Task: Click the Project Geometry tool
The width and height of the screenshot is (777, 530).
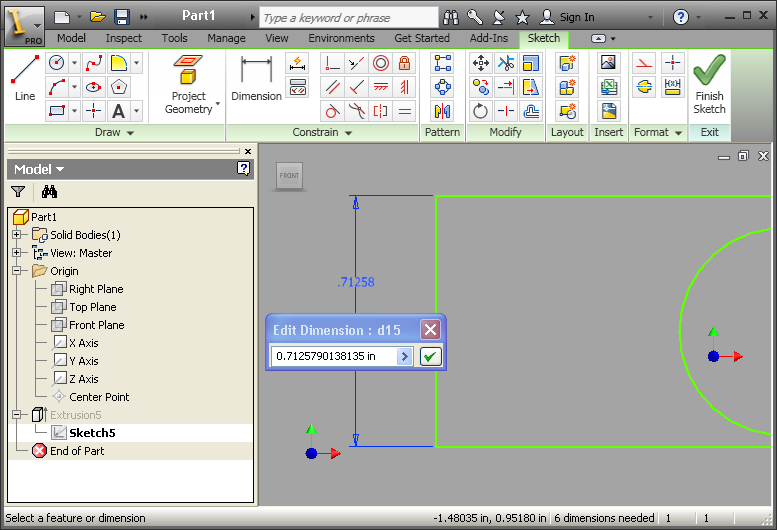Action: [x=188, y=84]
